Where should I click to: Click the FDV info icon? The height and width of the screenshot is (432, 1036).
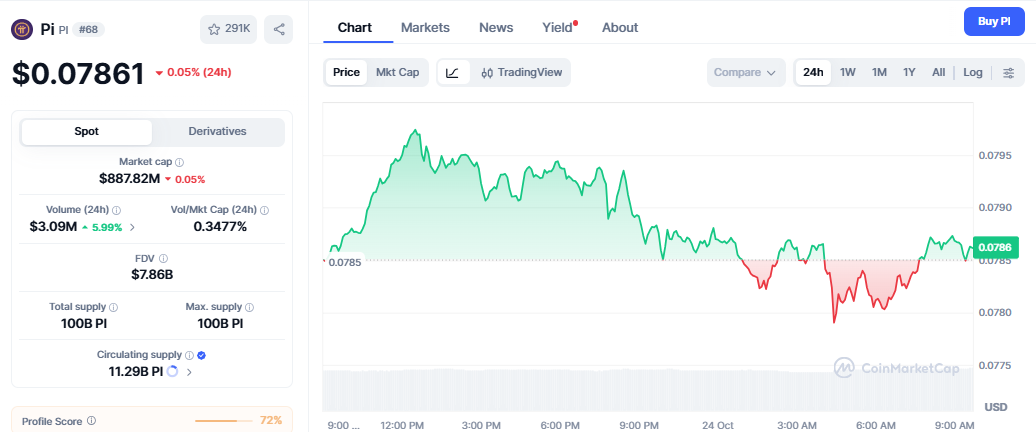click(x=163, y=258)
